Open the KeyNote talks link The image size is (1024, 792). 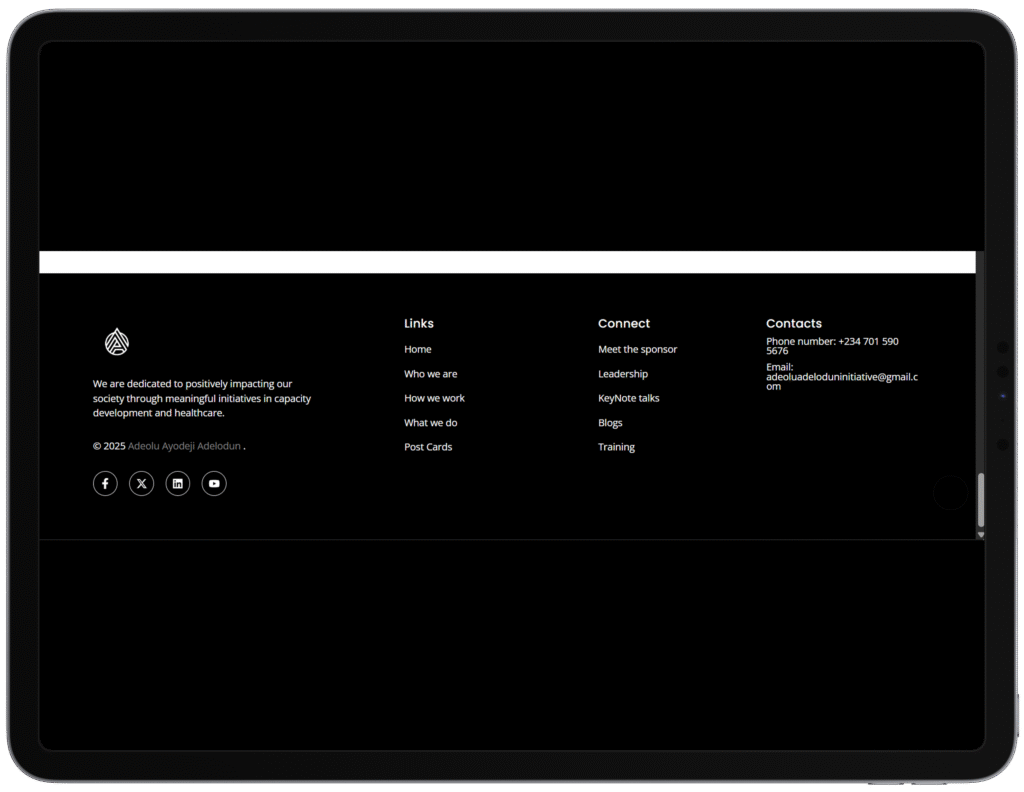point(628,398)
